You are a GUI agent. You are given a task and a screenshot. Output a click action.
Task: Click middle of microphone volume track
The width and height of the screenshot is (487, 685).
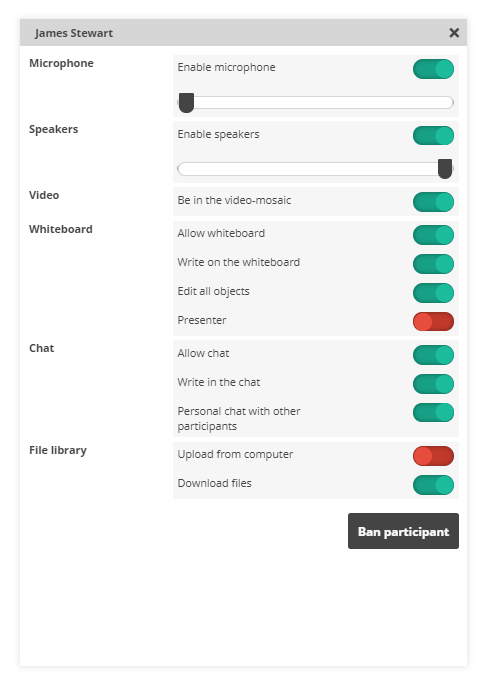315,103
